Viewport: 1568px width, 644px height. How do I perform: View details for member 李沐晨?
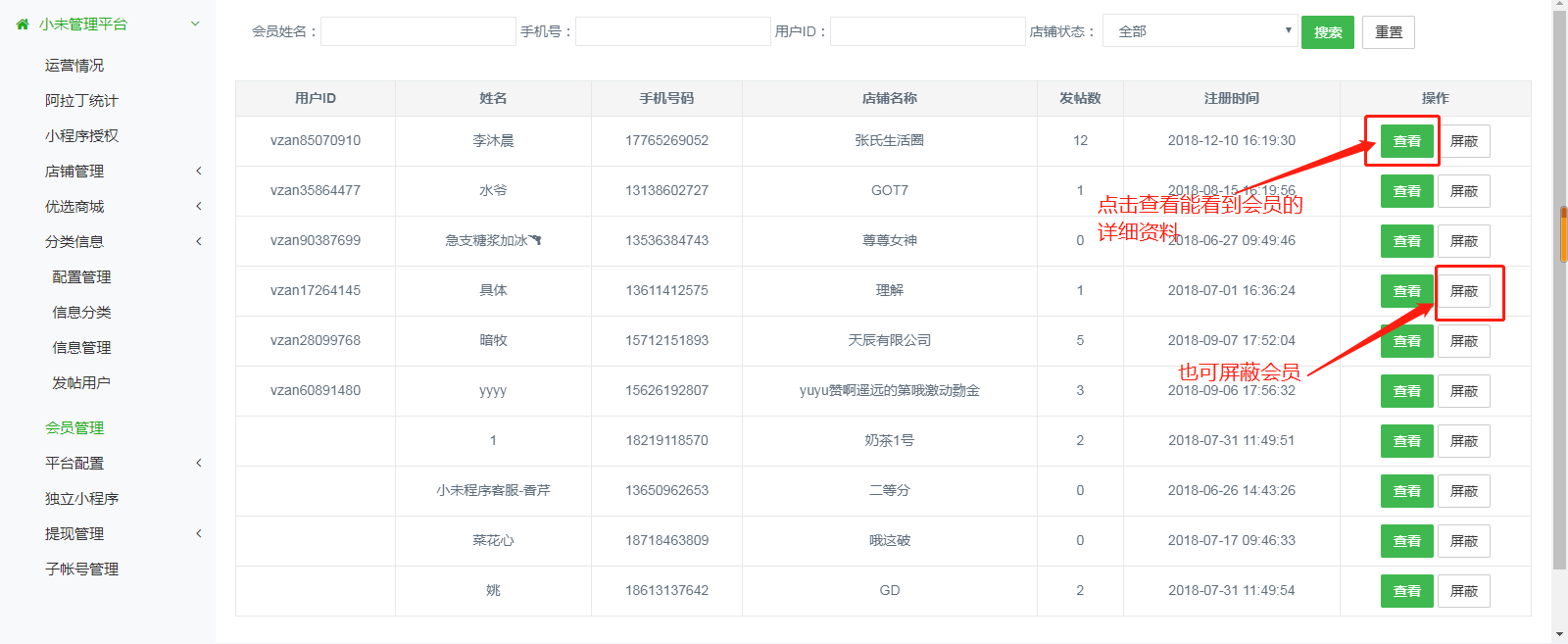click(x=1406, y=141)
